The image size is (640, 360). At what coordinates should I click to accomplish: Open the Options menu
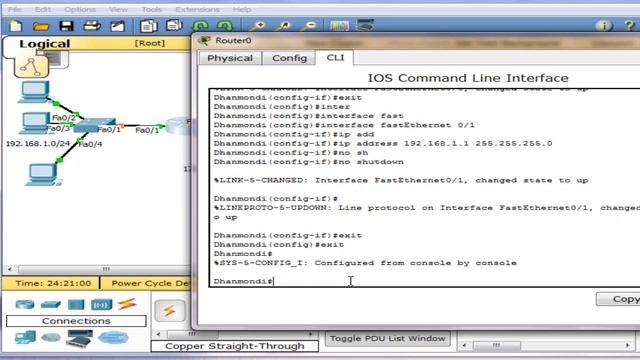pyautogui.click(x=80, y=9)
